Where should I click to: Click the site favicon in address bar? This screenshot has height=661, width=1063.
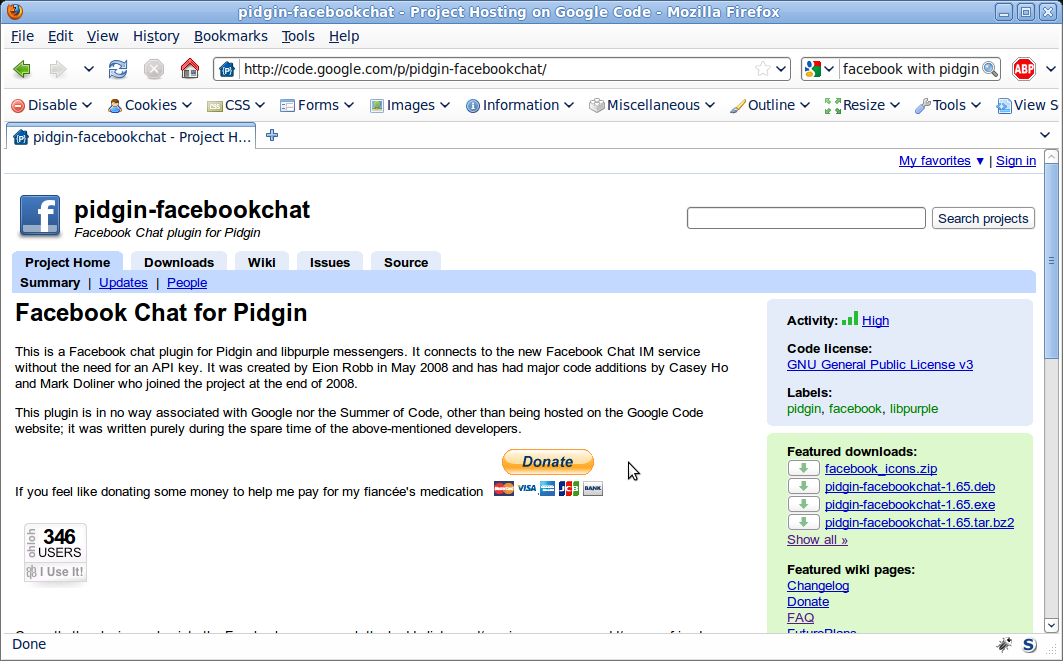click(227, 69)
